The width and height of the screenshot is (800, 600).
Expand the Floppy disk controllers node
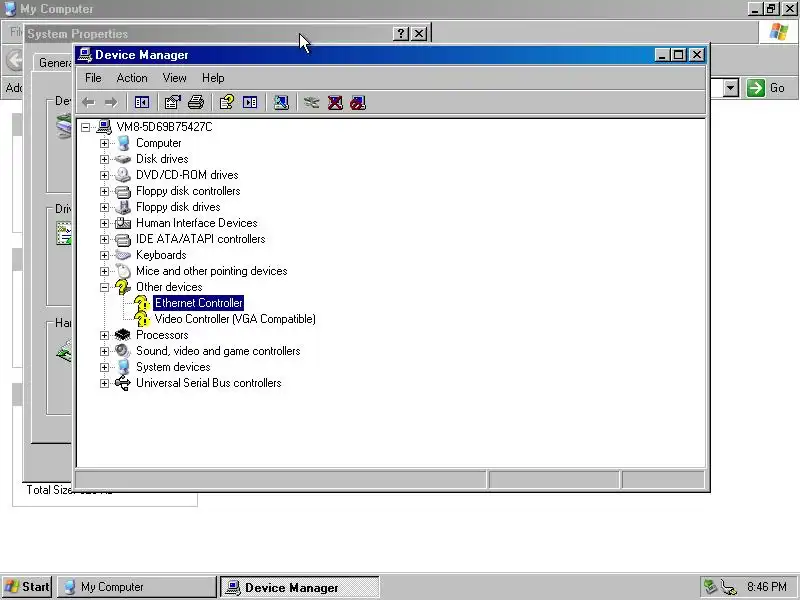(104, 191)
